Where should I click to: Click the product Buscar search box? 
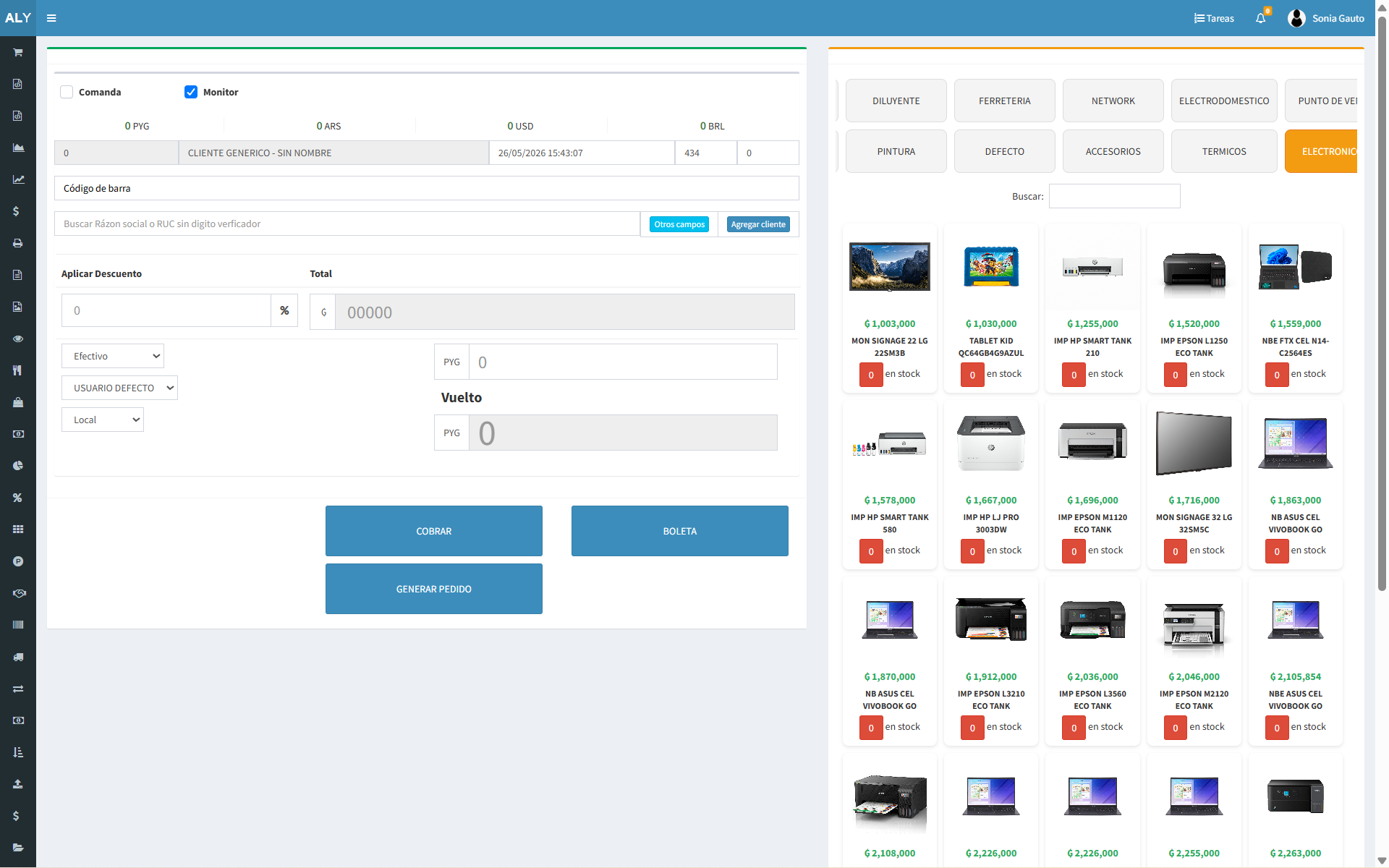coord(1115,196)
